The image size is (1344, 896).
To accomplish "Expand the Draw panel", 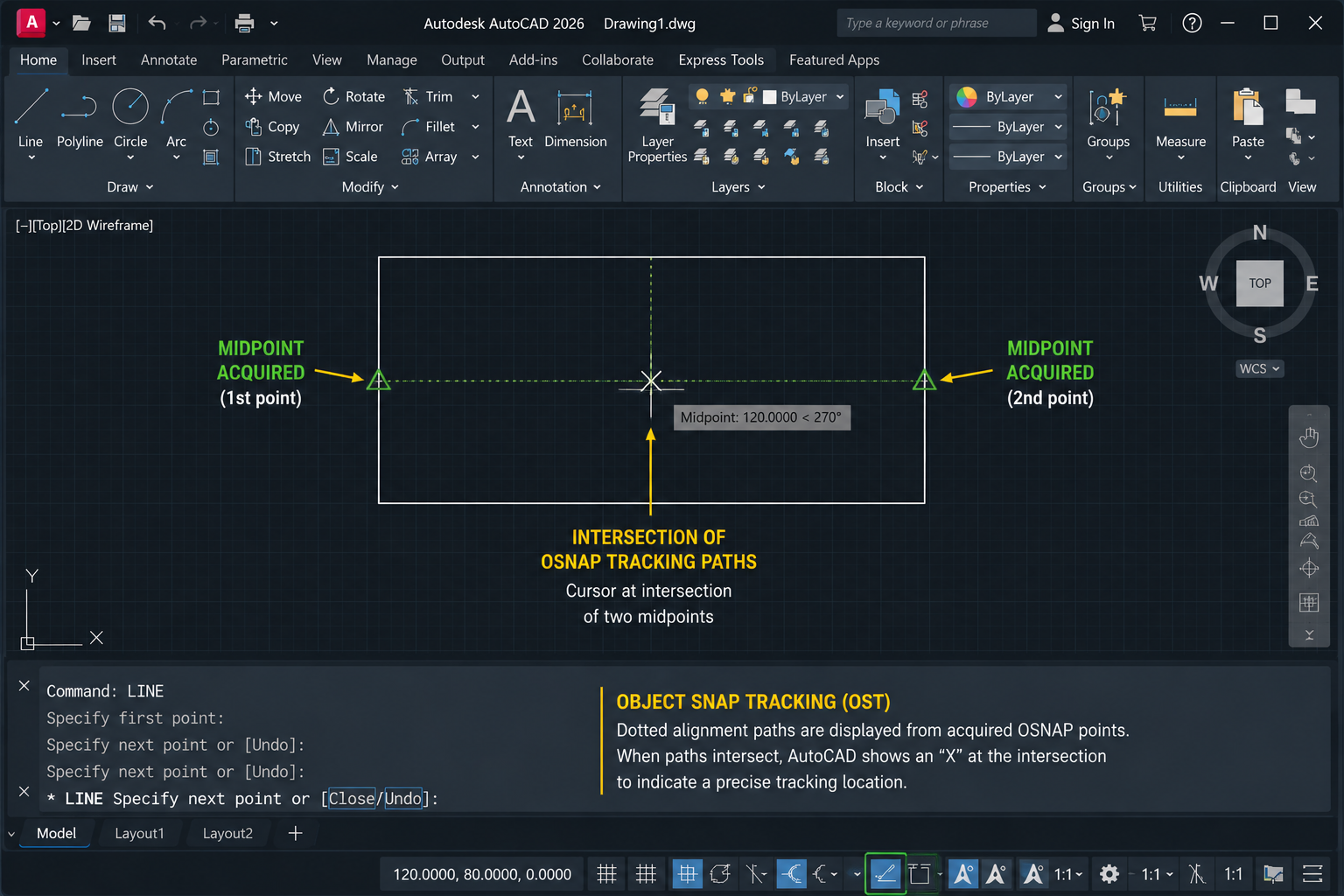I will coord(130,186).
